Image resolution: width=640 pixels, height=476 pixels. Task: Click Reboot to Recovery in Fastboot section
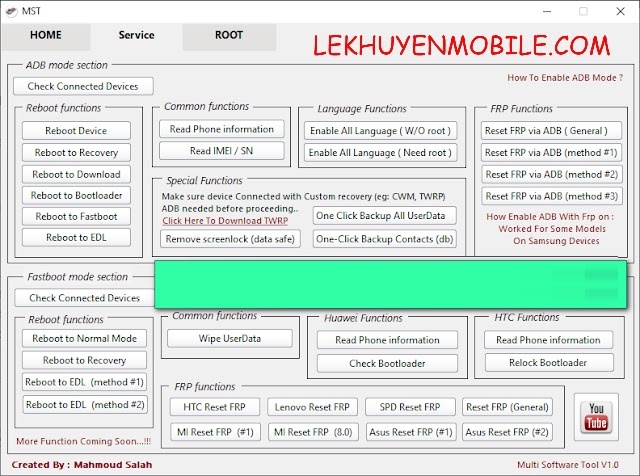(x=84, y=360)
